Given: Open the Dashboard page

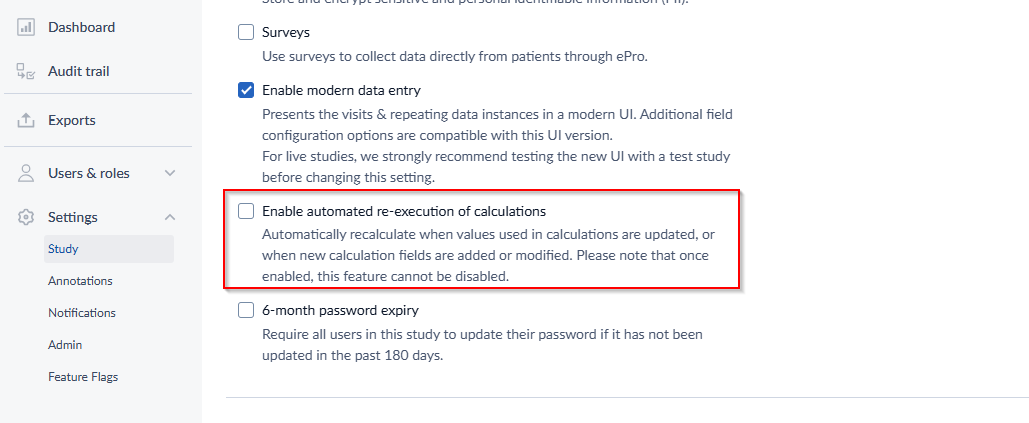Looking at the screenshot, I should click(x=81, y=28).
